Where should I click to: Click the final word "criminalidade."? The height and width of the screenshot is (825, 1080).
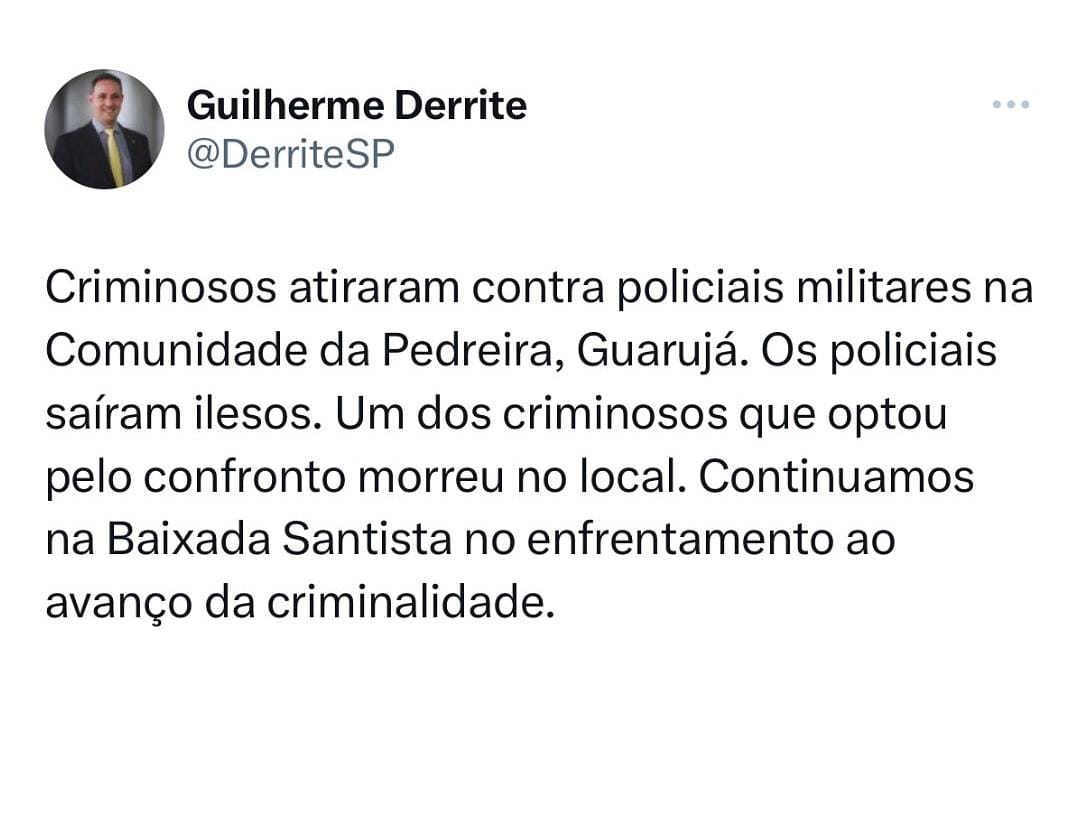point(411,603)
